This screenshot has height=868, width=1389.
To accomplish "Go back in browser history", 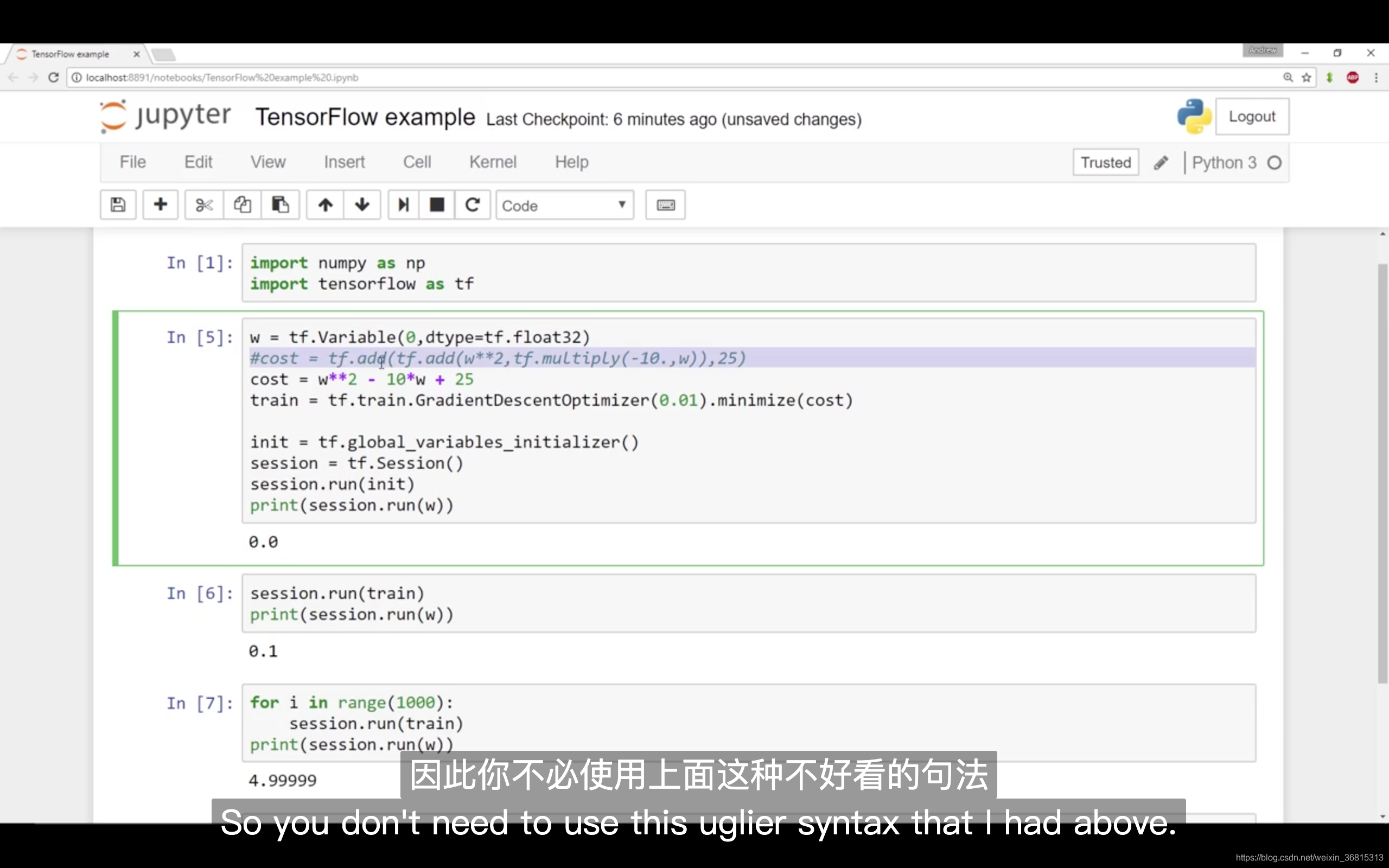I will [x=13, y=78].
